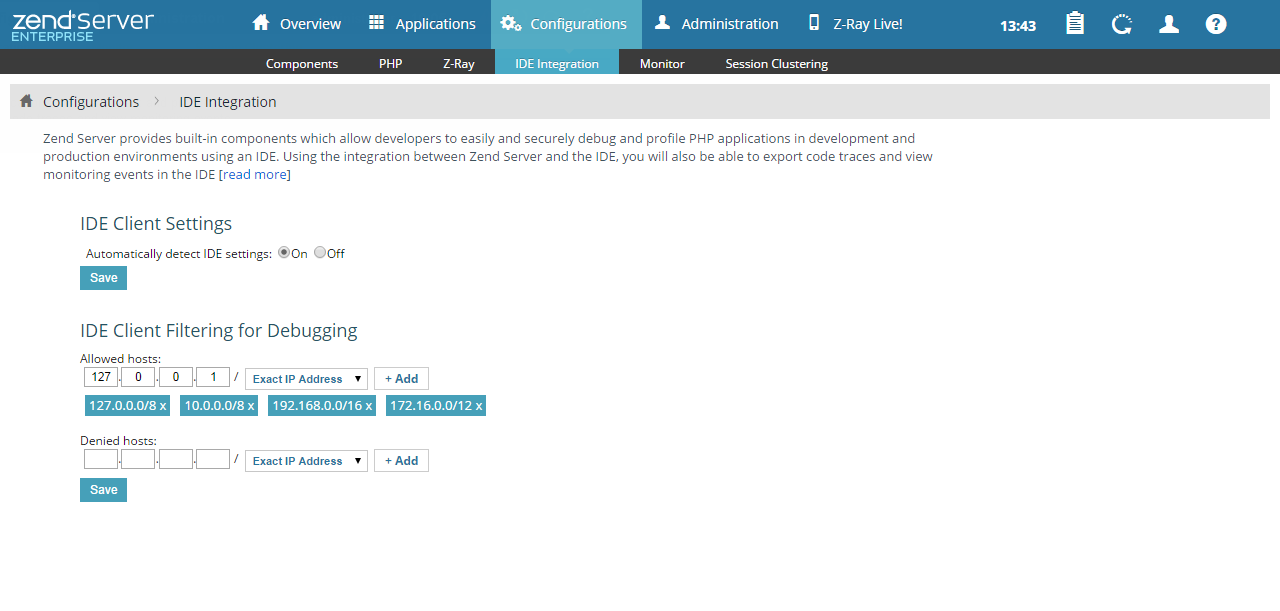Click + Add for Allowed hosts
This screenshot has height=611, width=1280.
(401, 379)
